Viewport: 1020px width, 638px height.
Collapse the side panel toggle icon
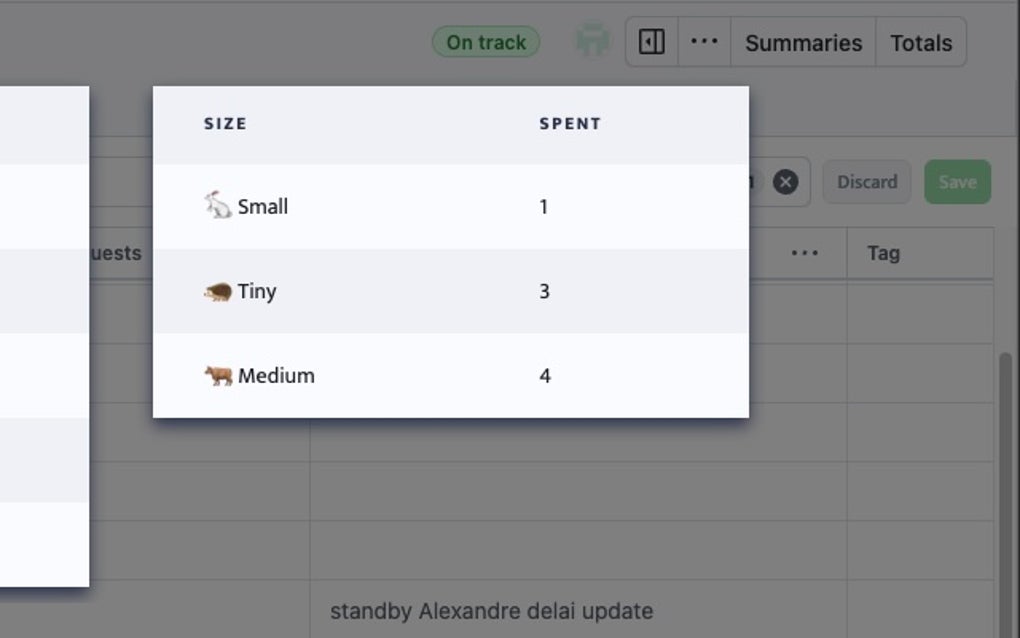click(x=650, y=42)
